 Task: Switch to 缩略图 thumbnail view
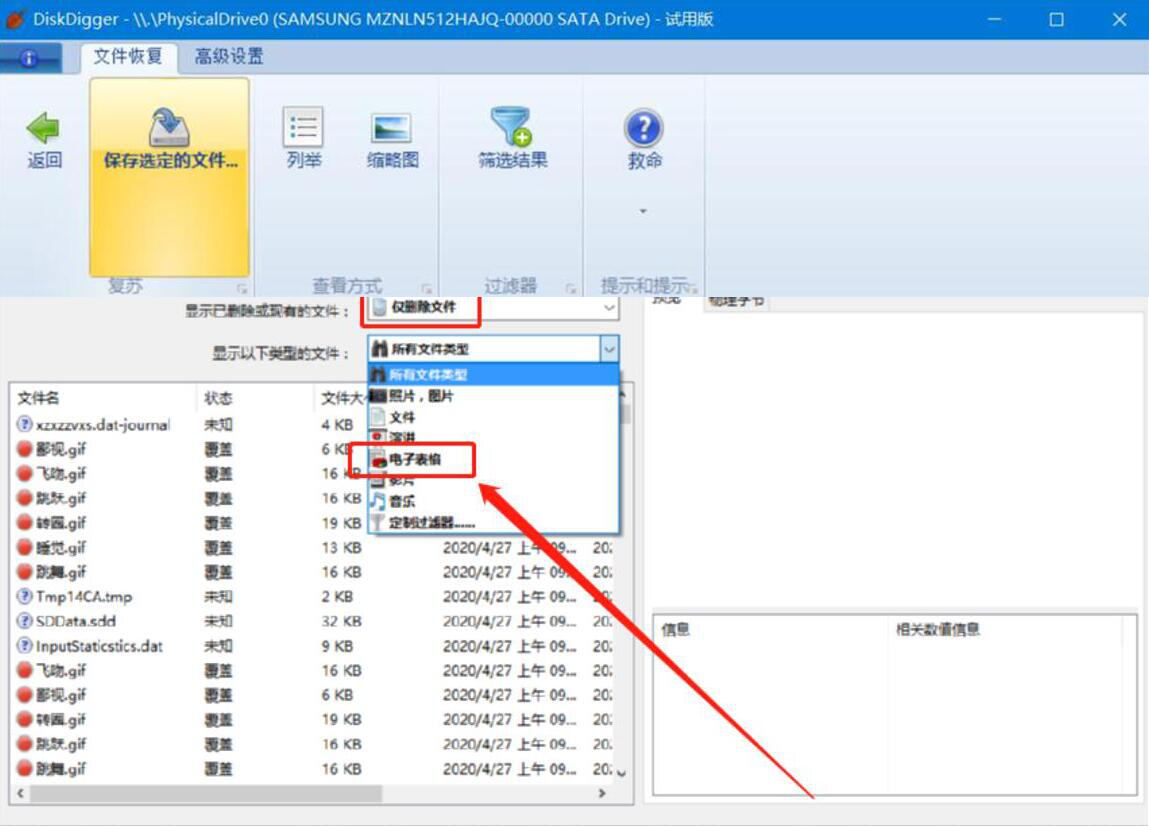coord(392,141)
